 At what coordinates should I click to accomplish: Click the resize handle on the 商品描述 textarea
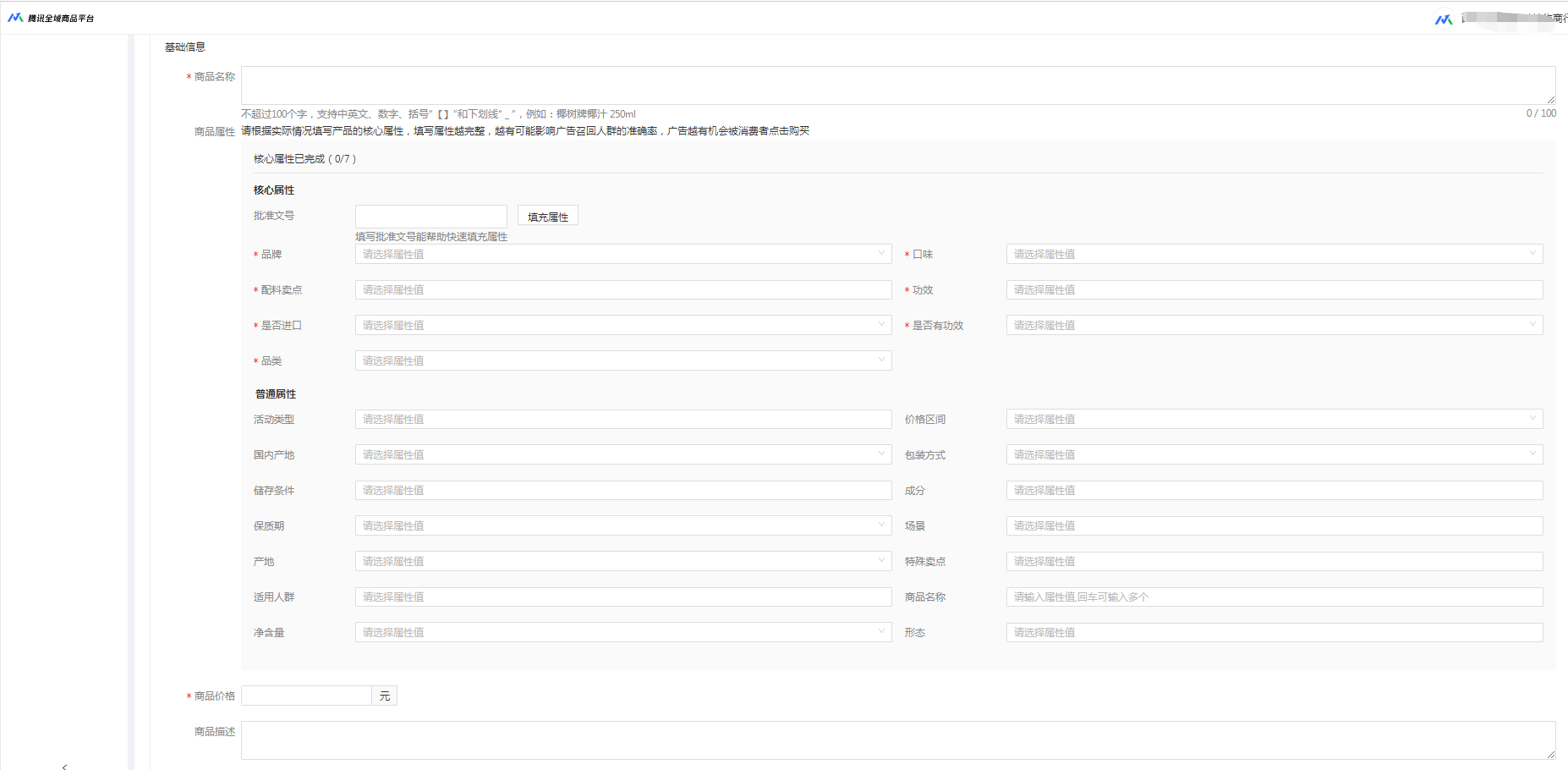tap(1550, 754)
